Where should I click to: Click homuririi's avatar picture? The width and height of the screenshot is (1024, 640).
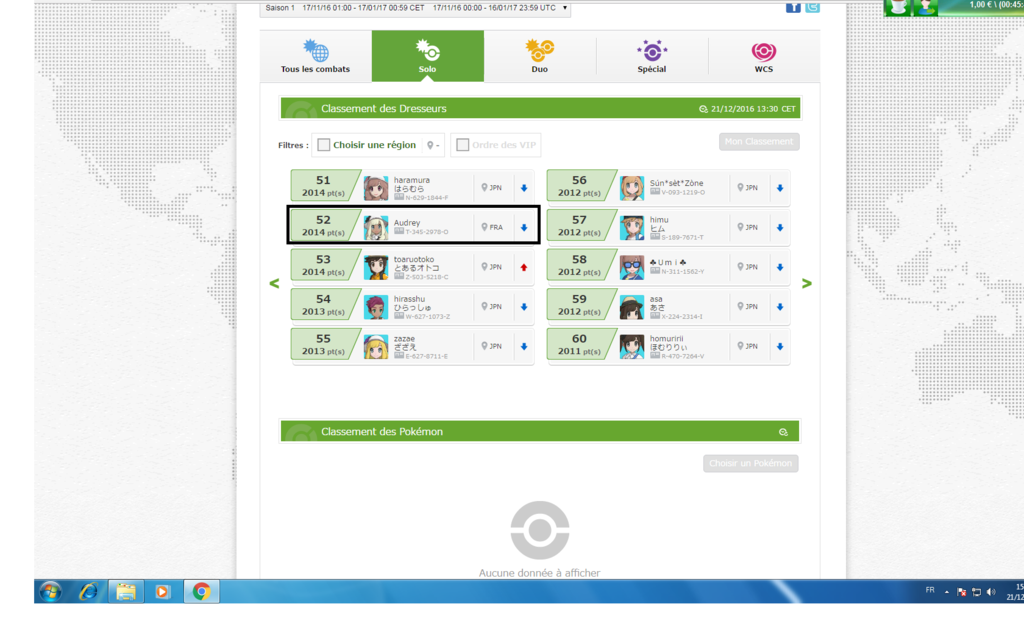pos(632,347)
